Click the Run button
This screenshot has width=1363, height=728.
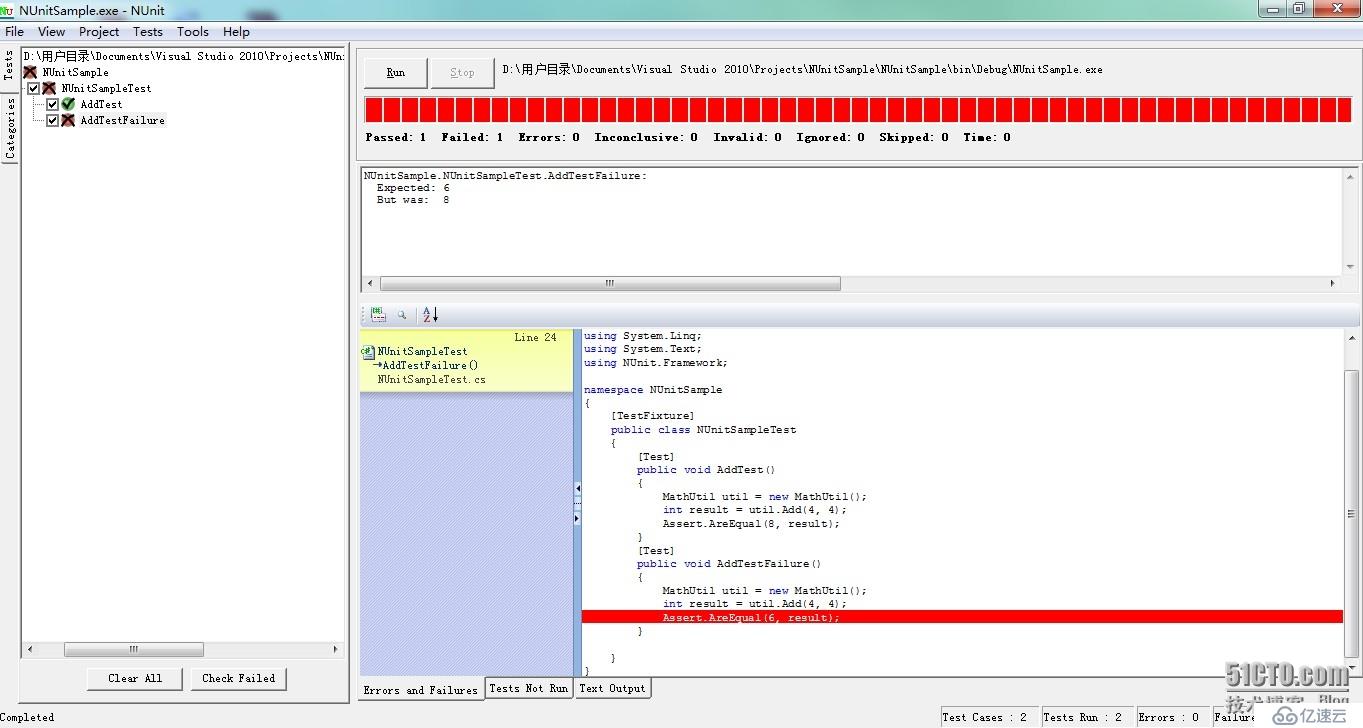pos(396,72)
